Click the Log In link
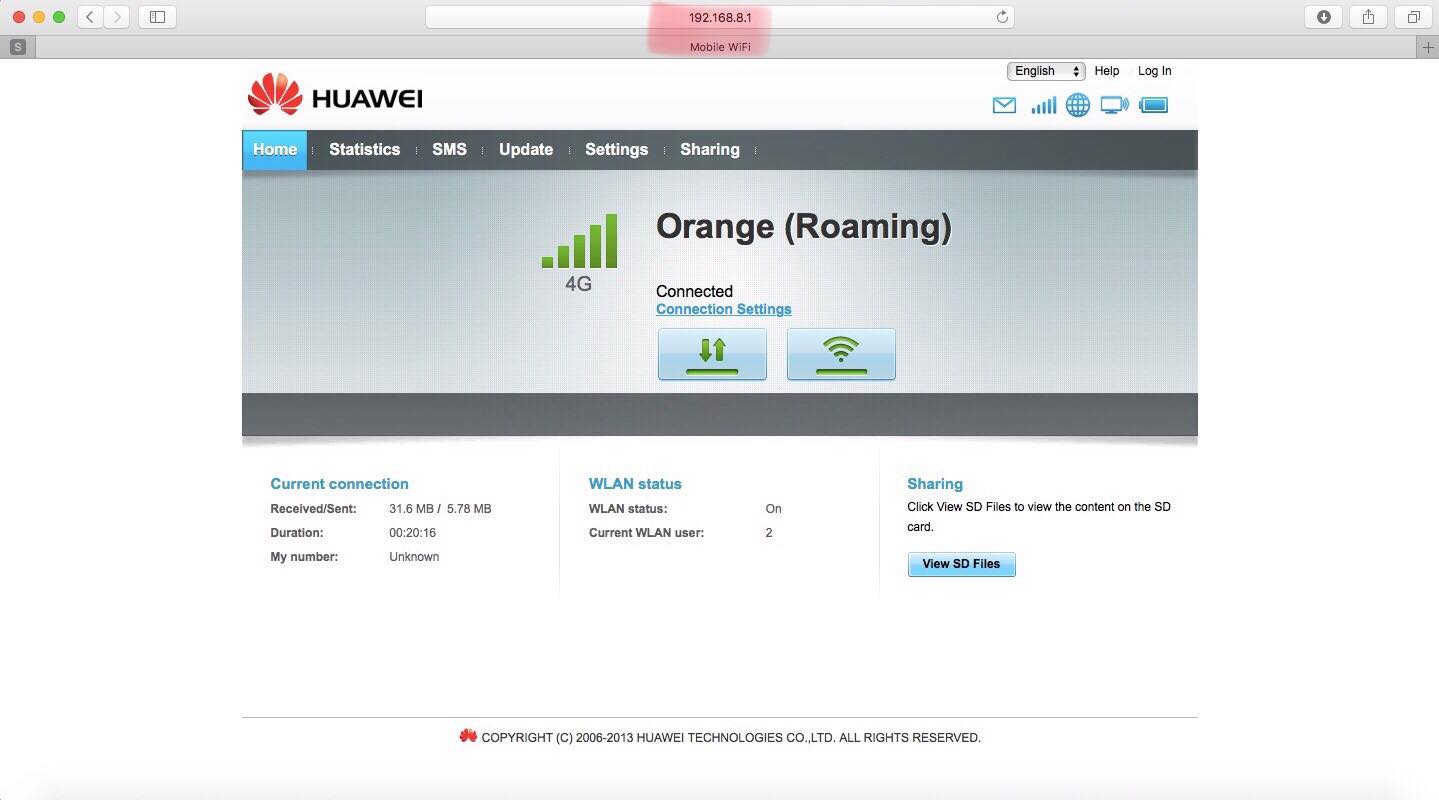Screen dimensions: 1439x800 (1154, 71)
